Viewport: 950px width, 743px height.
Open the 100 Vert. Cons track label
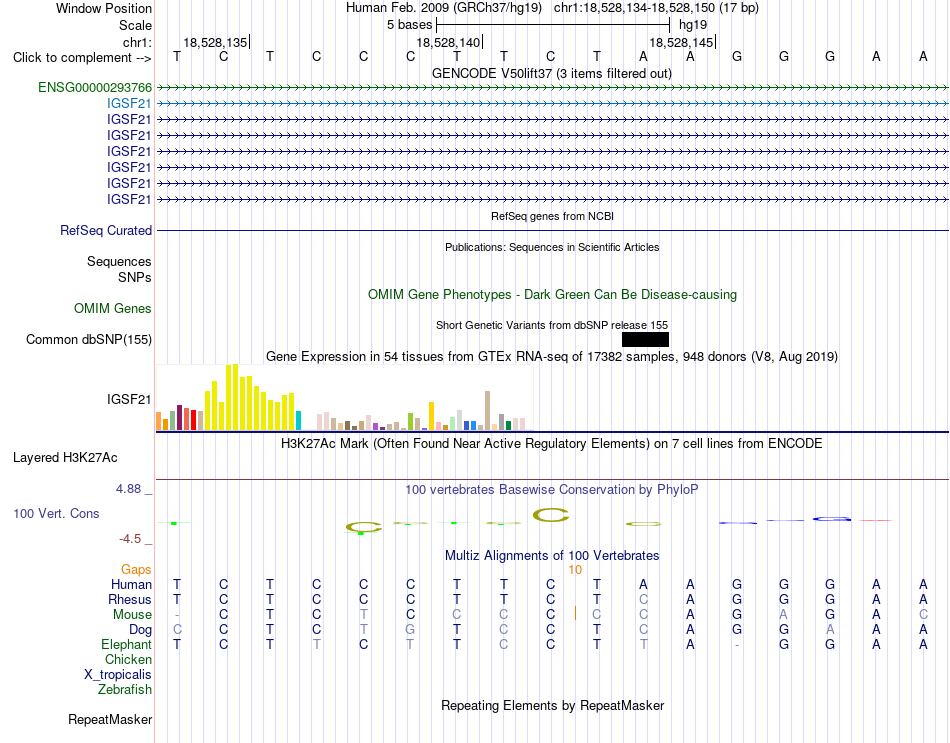click(x=56, y=513)
